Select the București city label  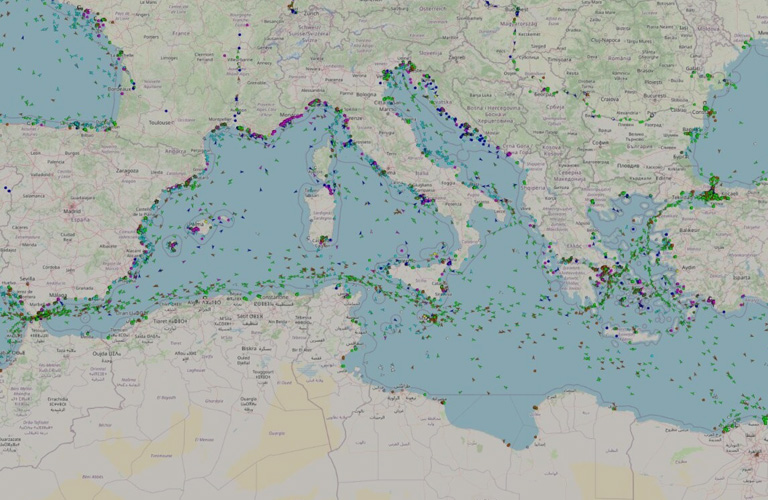pos(655,96)
